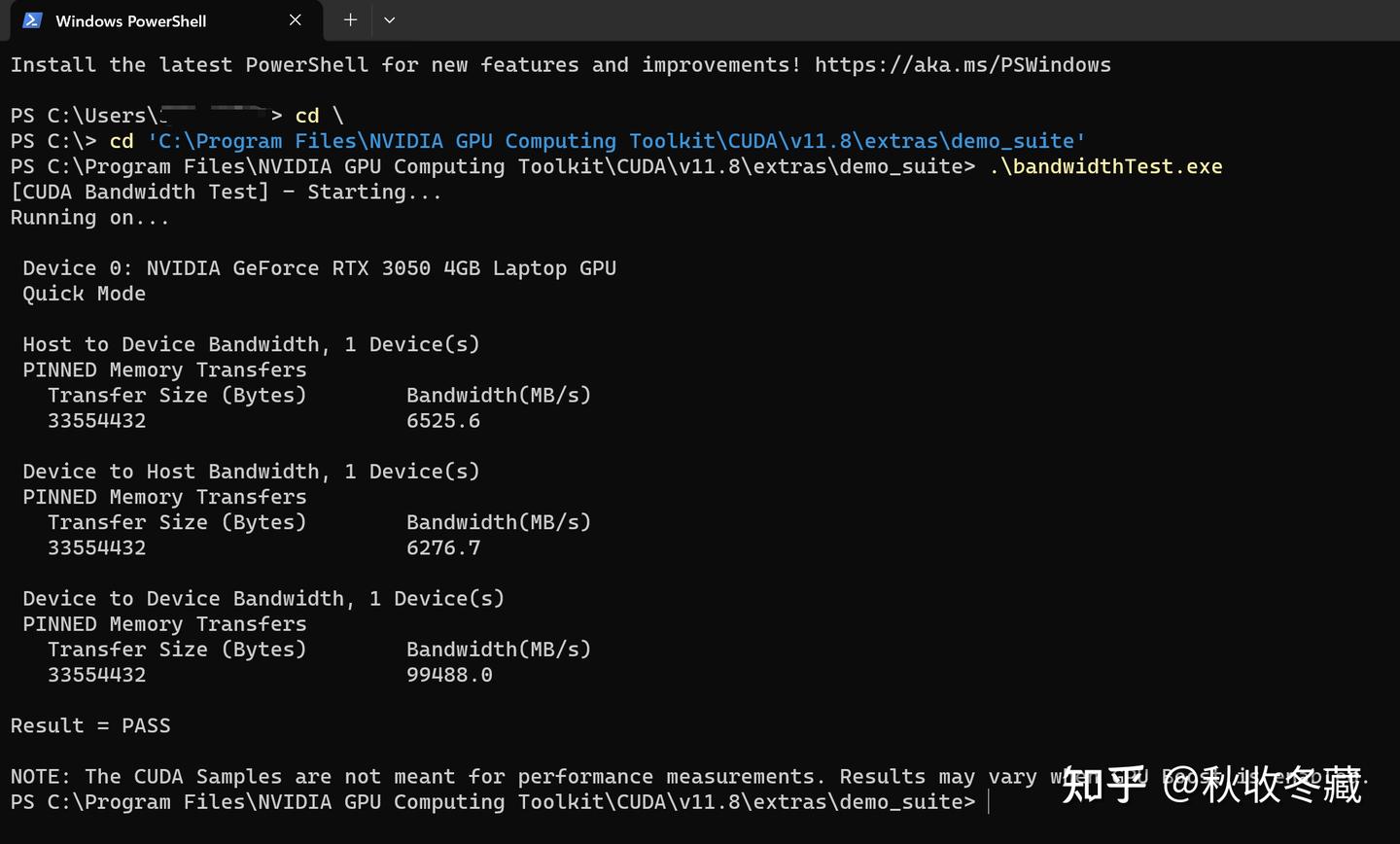Click the empty title bar area
This screenshot has height=844, width=1400.
[x=875, y=20]
